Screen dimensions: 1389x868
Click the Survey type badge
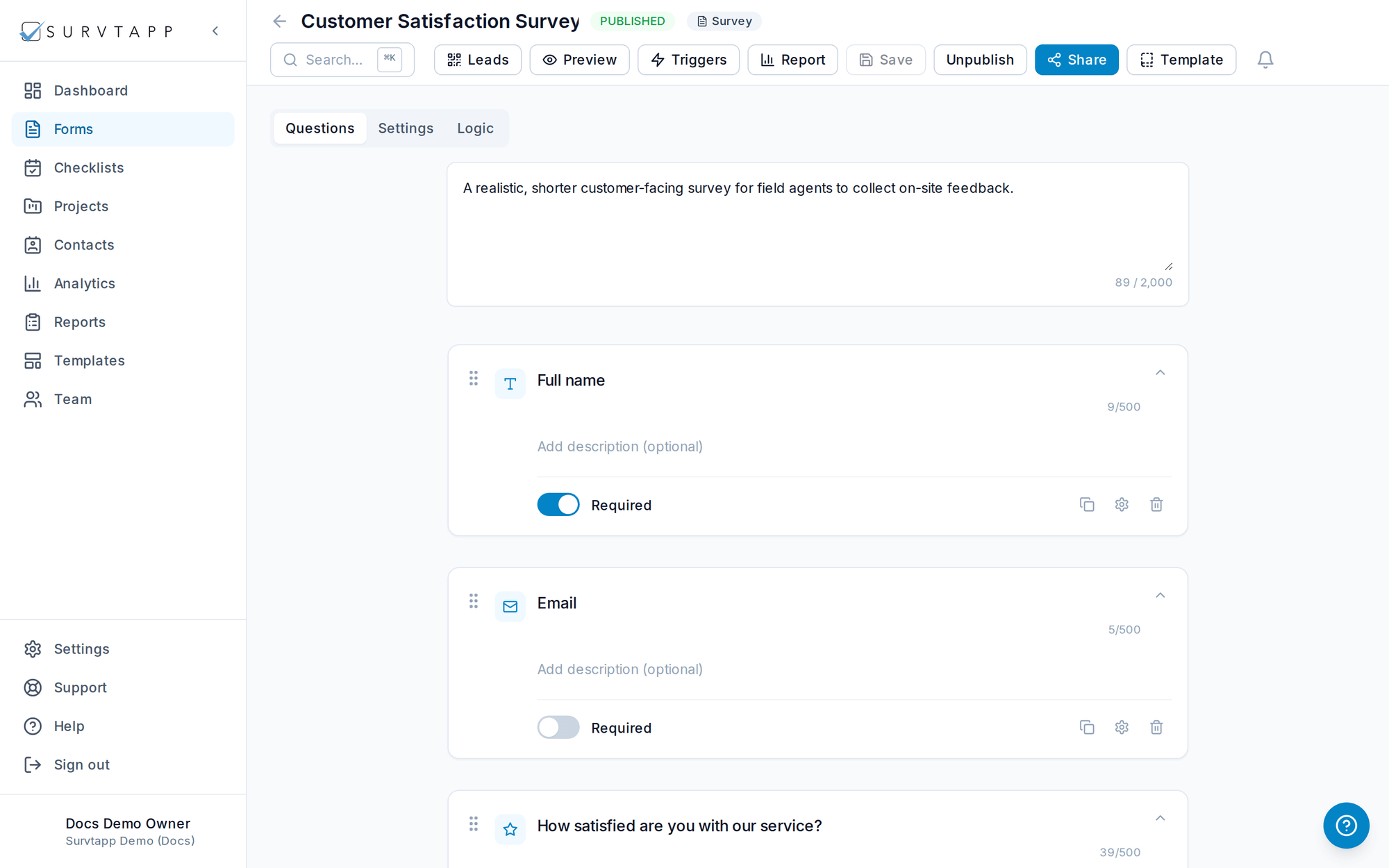coord(724,22)
